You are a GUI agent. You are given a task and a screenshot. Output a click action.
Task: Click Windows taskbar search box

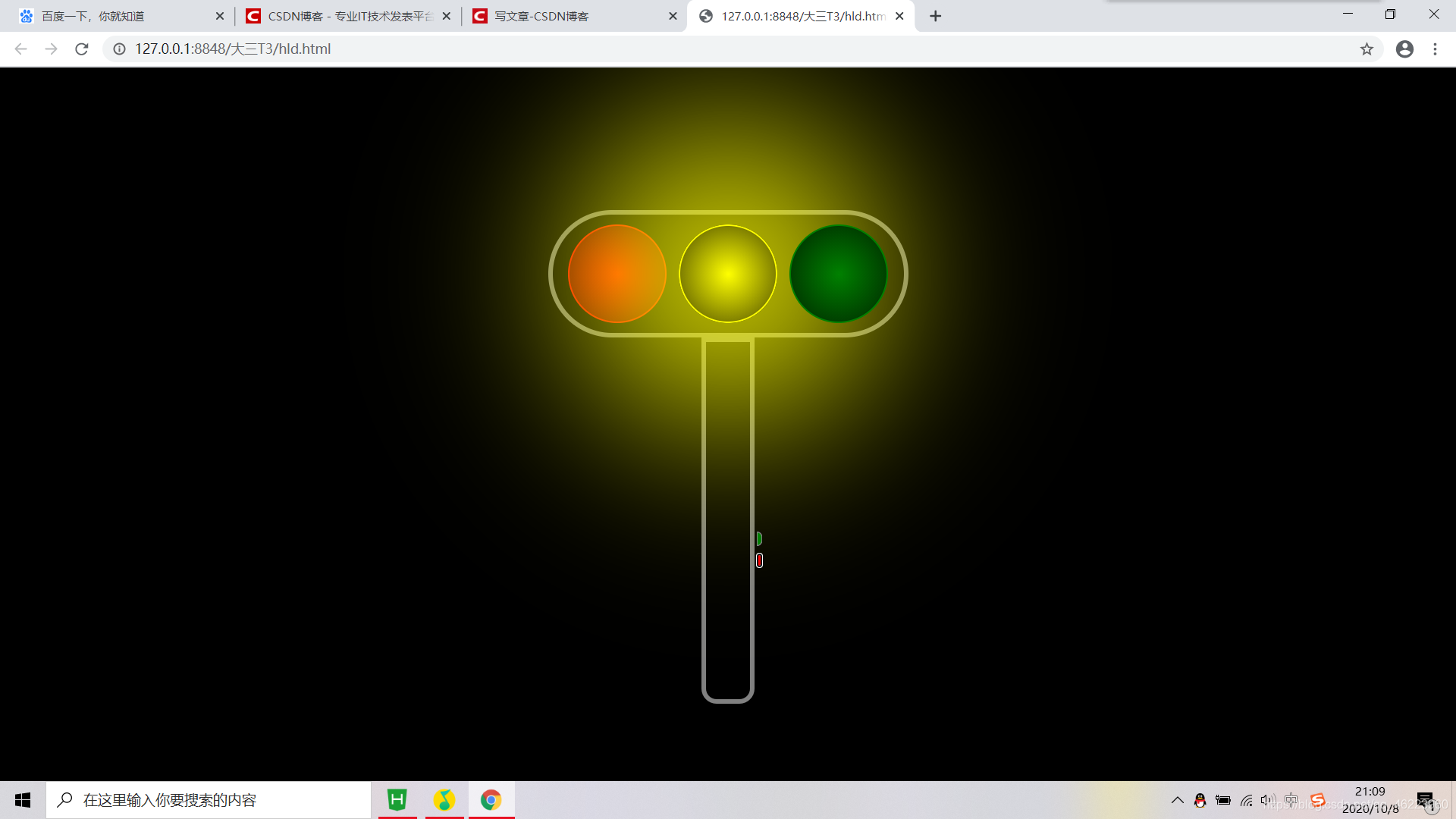[209, 800]
